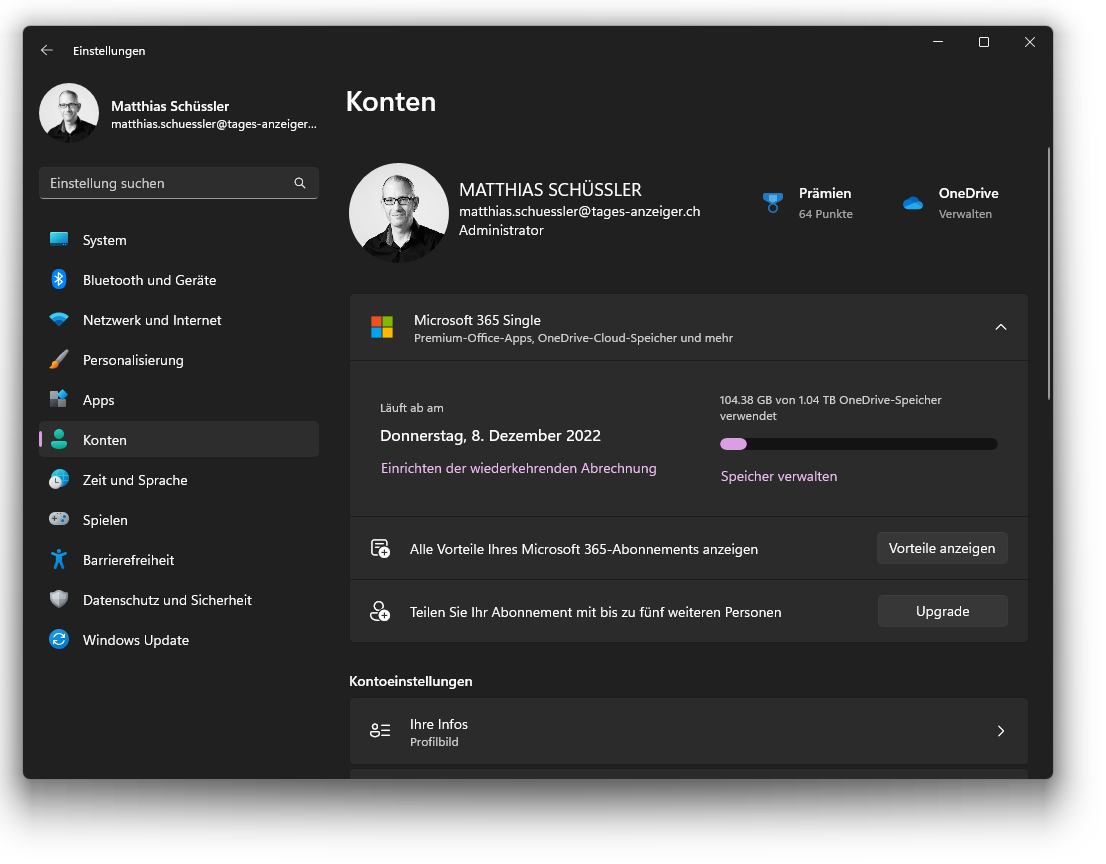This screenshot has width=1106, height=864.
Task: Click the Konten person icon
Action: pos(59,439)
